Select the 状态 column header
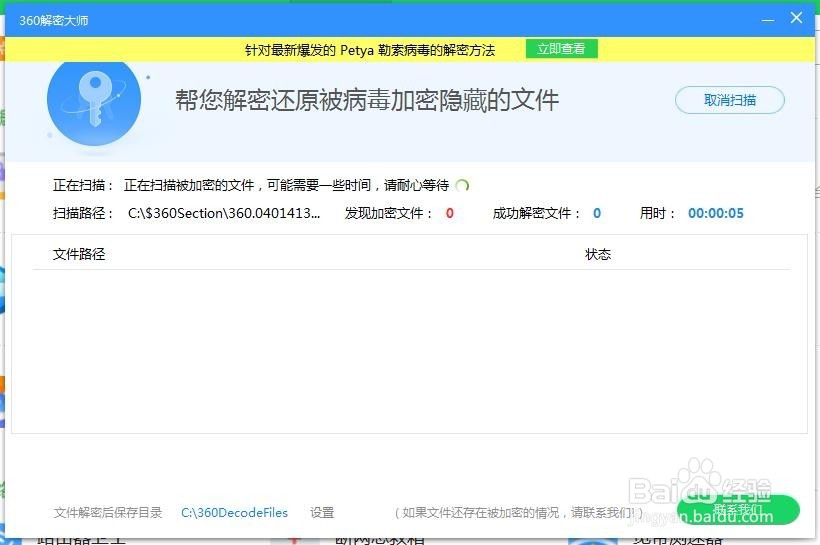The height and width of the screenshot is (545, 820). (x=598, y=254)
